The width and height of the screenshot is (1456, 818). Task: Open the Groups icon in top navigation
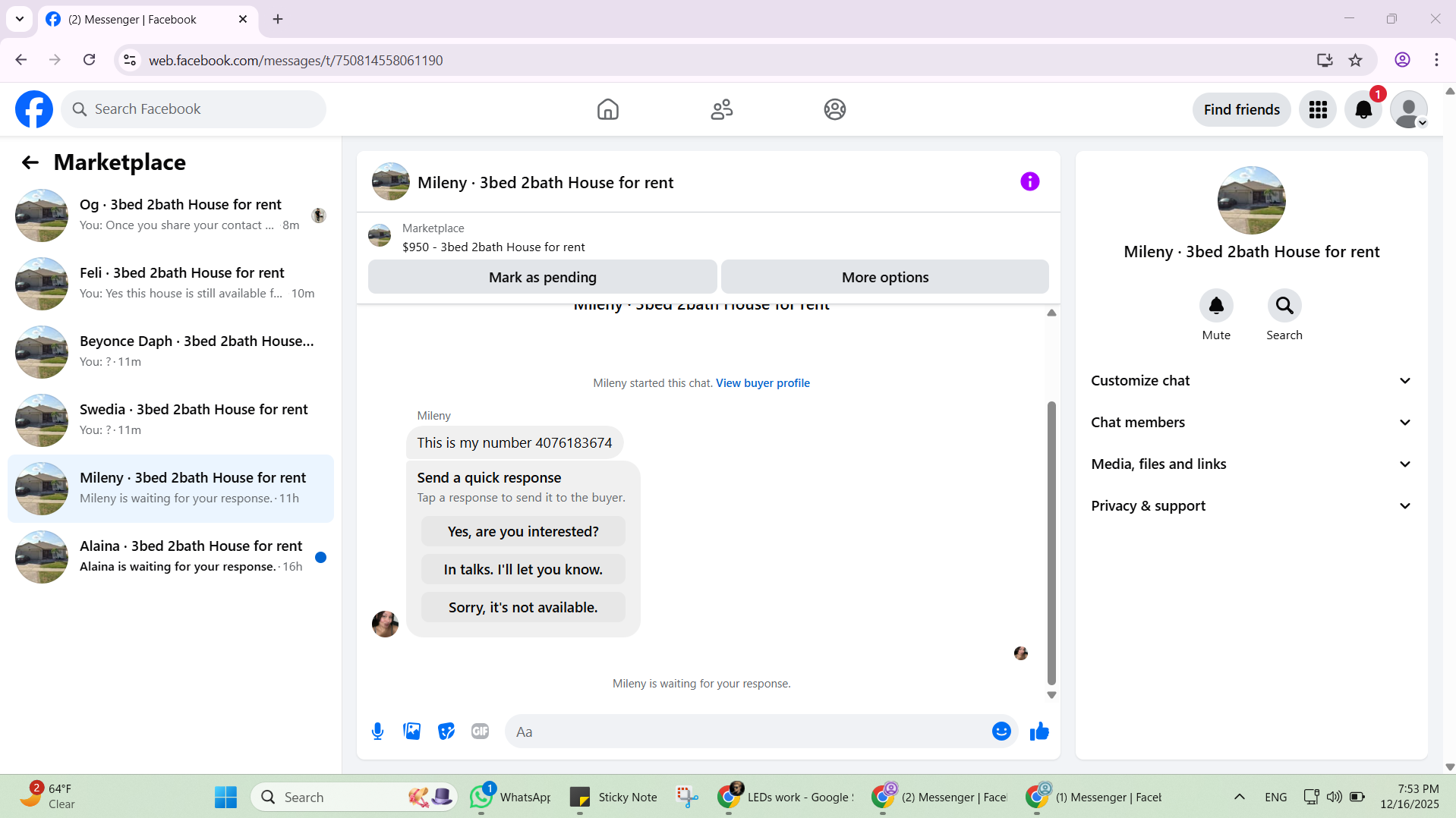(835, 109)
